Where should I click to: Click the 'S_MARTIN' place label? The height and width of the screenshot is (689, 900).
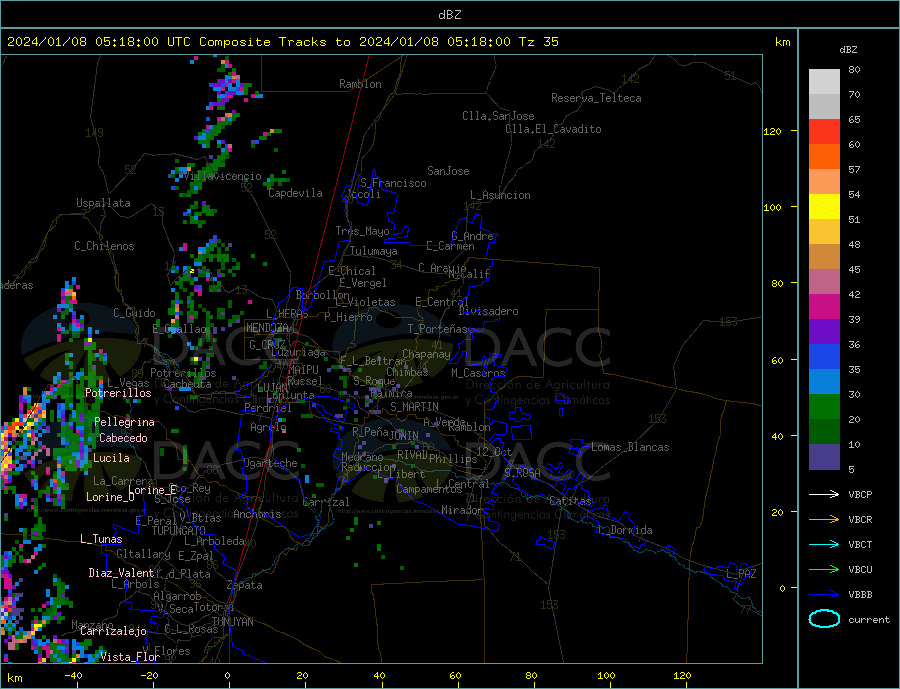pyautogui.click(x=414, y=407)
